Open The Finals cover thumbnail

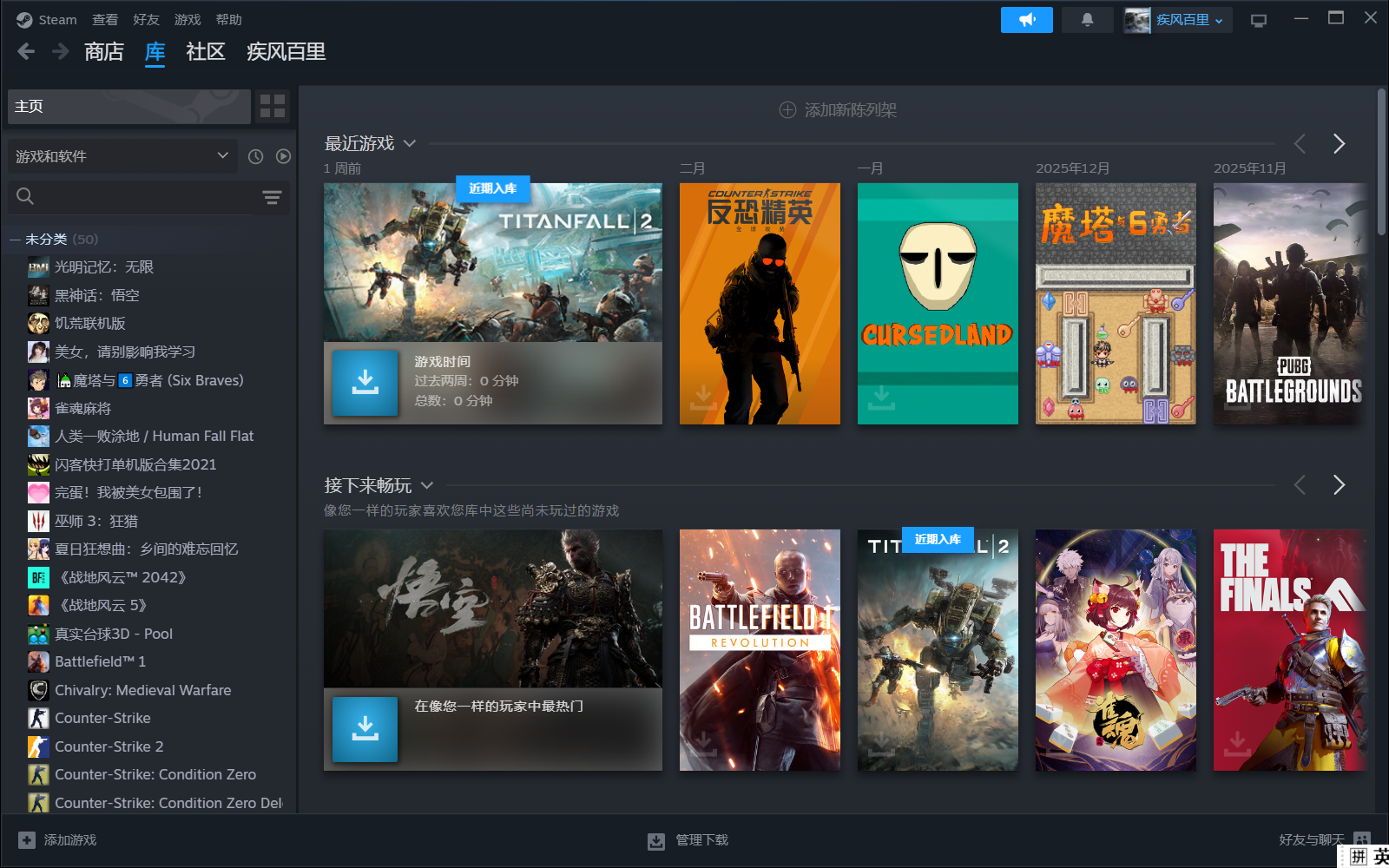(x=1290, y=650)
